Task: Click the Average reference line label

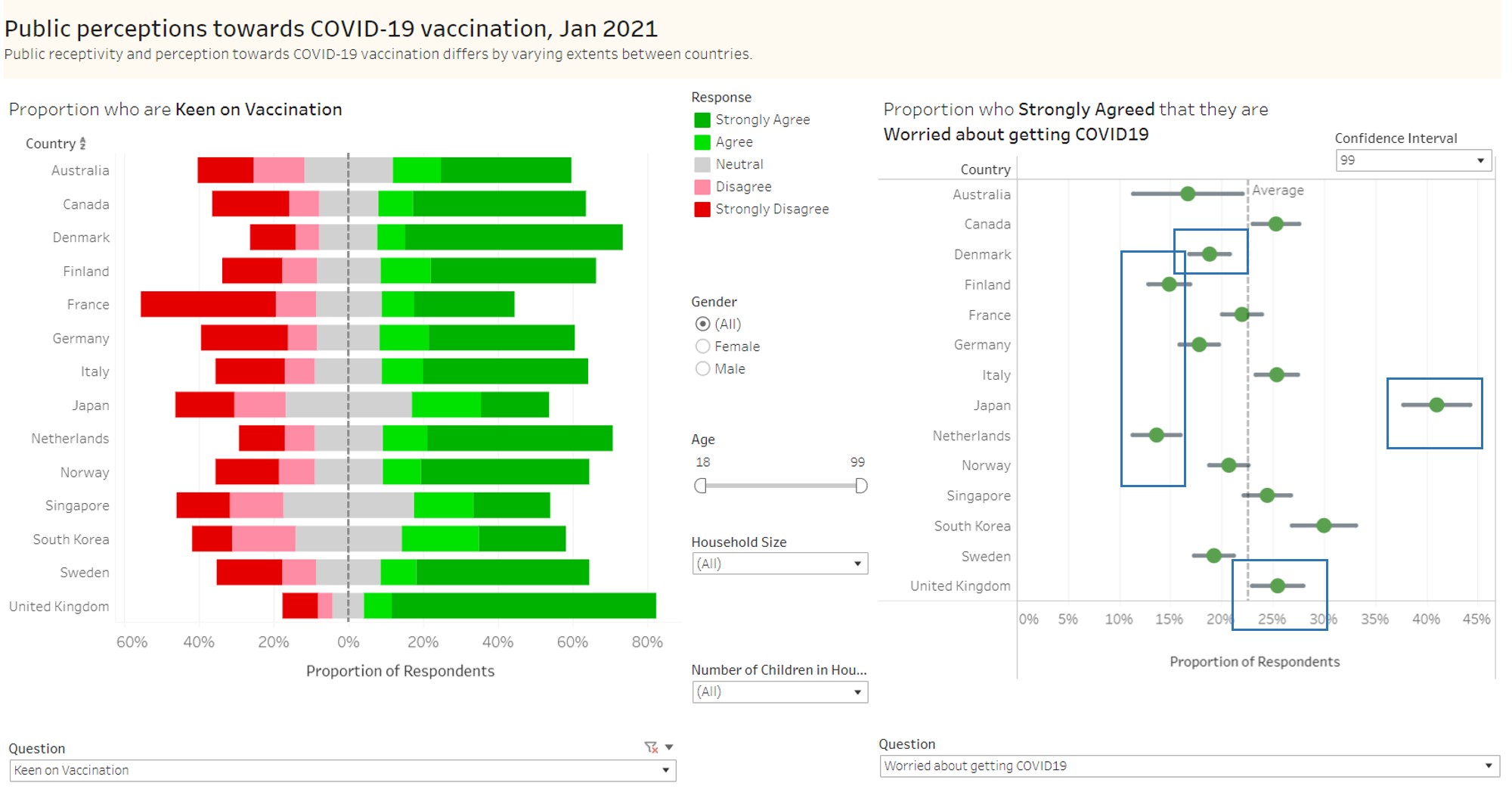Action: click(1278, 191)
